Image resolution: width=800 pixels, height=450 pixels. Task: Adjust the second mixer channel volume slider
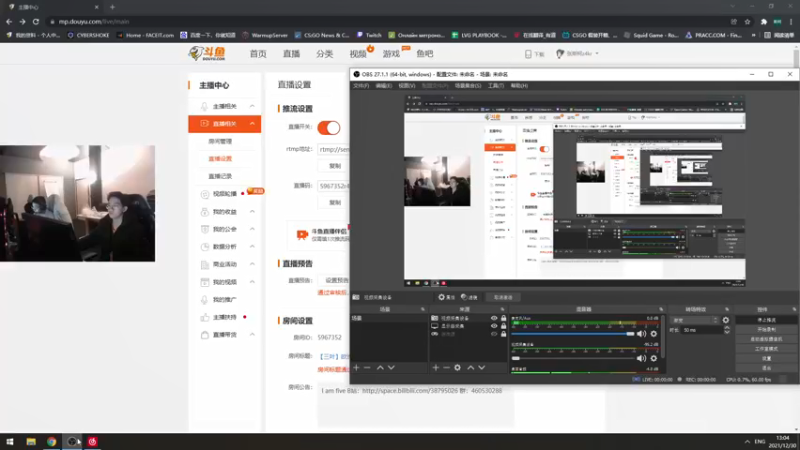coord(572,358)
